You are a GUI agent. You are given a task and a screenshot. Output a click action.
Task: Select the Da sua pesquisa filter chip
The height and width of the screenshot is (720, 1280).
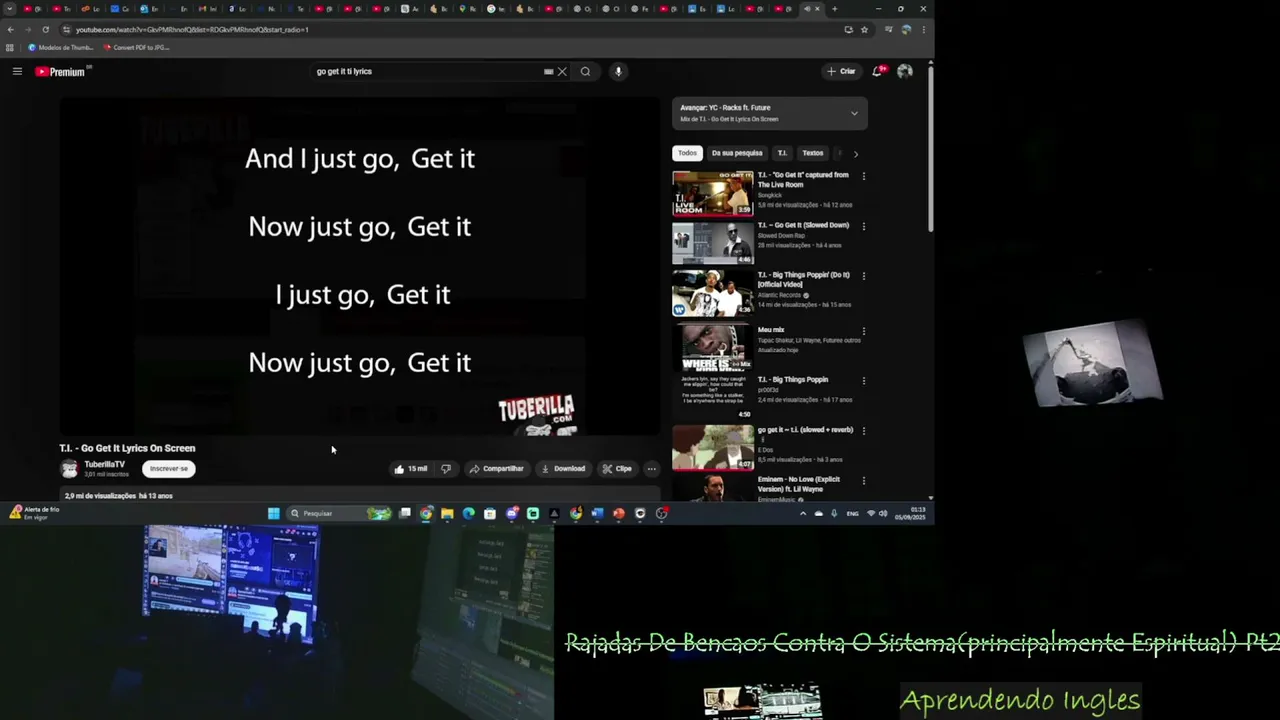click(x=737, y=153)
